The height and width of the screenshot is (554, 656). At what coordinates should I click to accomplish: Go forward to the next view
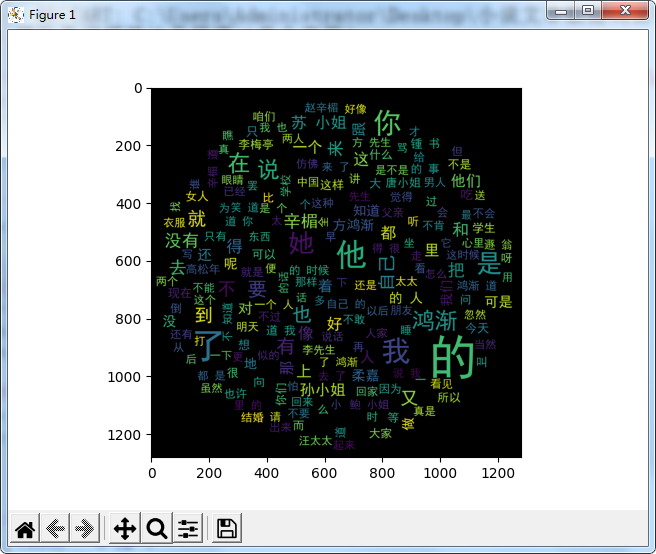tap(85, 528)
